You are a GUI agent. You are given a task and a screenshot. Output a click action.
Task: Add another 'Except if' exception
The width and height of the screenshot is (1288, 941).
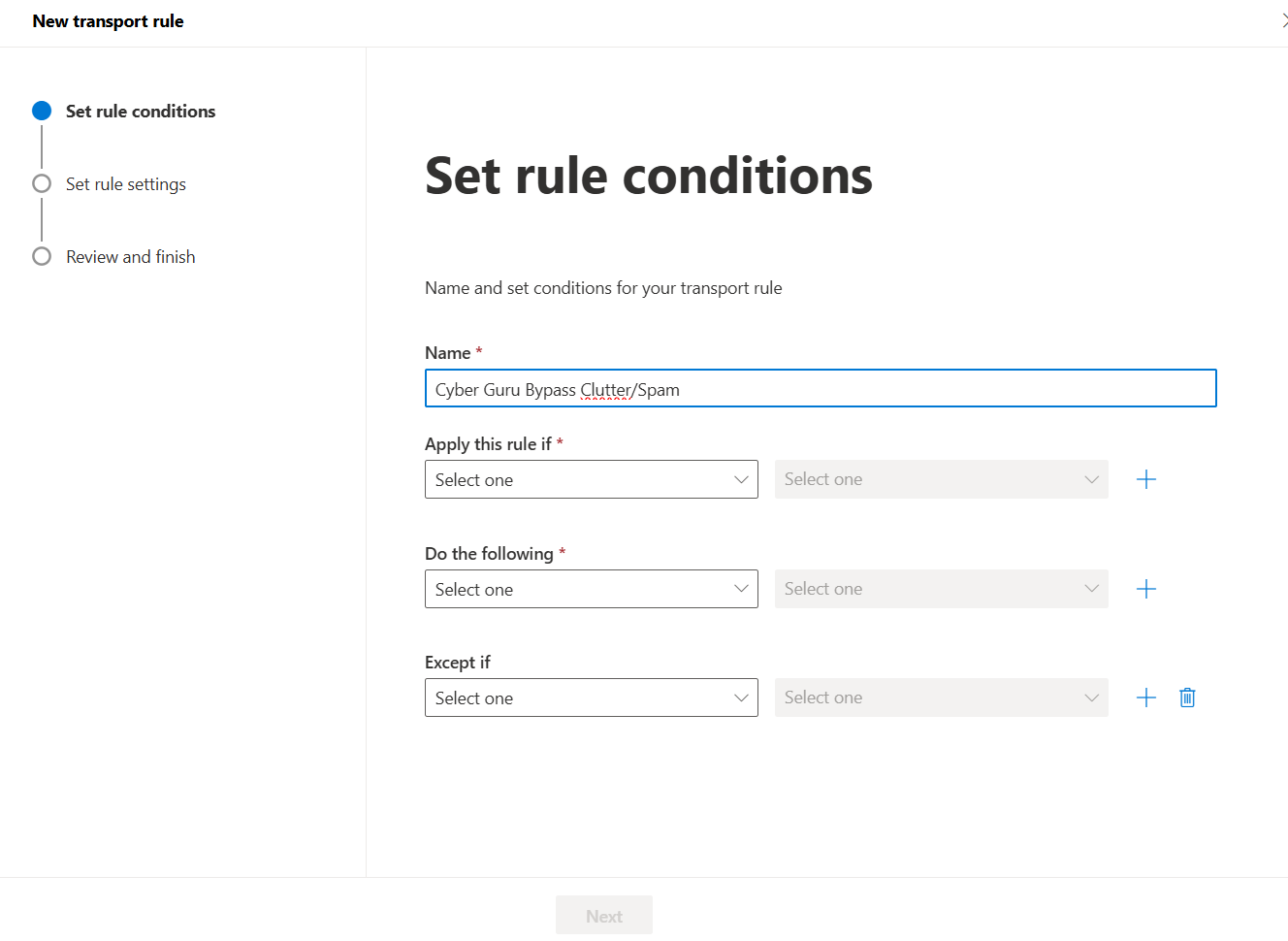pyautogui.click(x=1145, y=698)
